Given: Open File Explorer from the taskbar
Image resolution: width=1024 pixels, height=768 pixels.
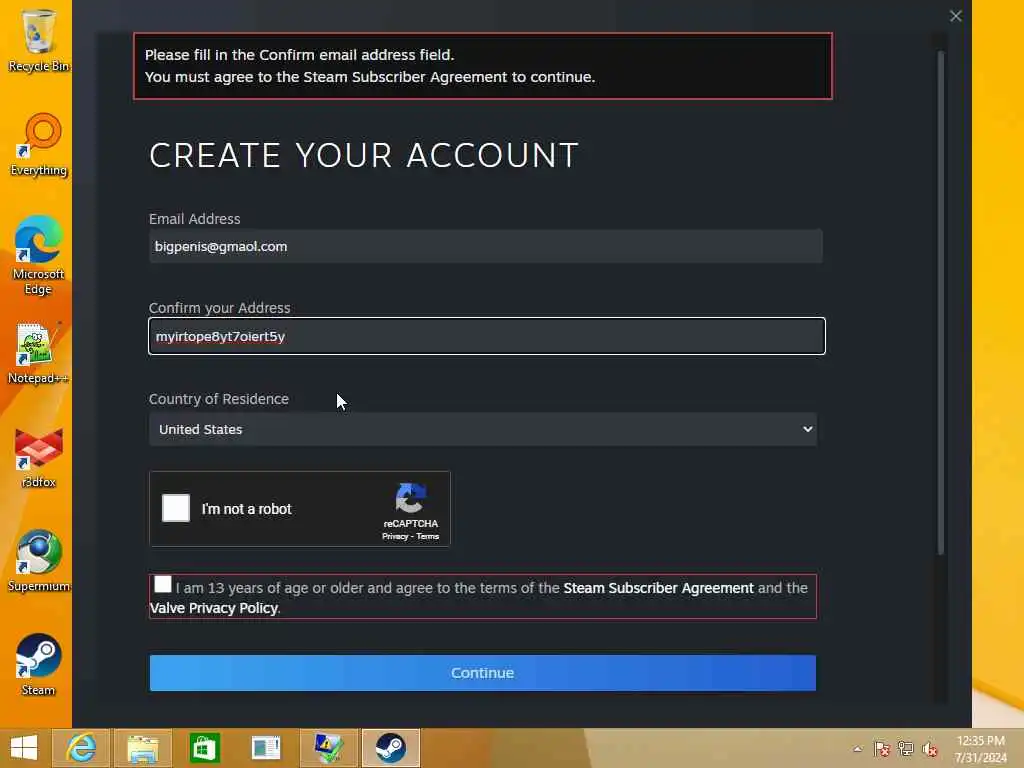Looking at the screenshot, I should click(143, 748).
